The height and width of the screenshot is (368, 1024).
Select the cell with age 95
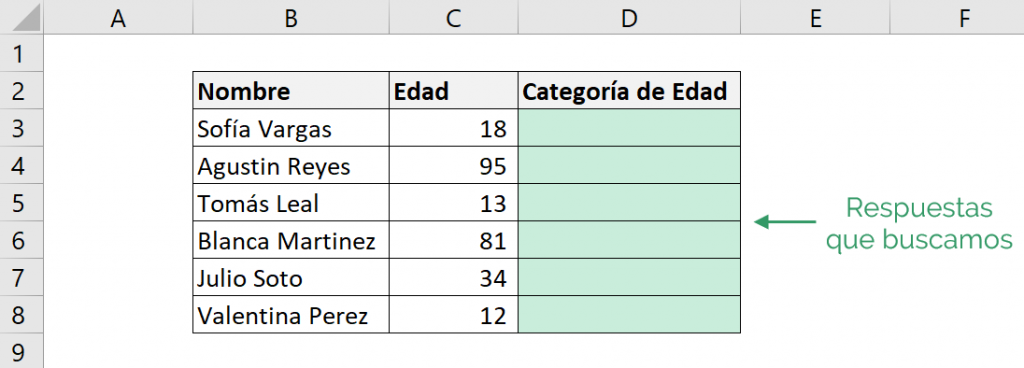454,165
